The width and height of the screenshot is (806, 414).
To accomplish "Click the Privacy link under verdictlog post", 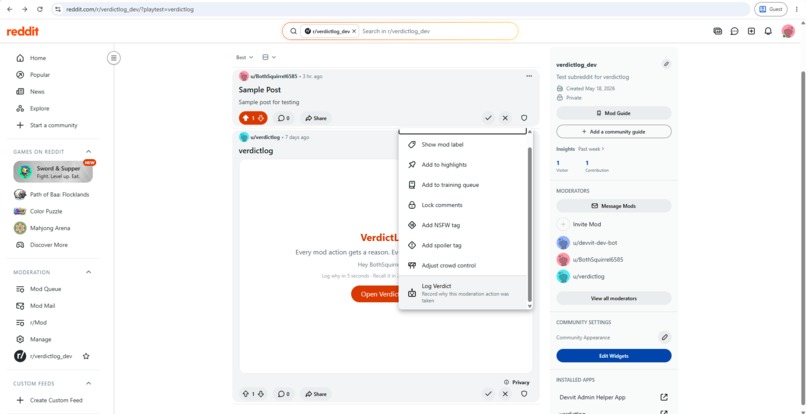I will (x=517, y=383).
